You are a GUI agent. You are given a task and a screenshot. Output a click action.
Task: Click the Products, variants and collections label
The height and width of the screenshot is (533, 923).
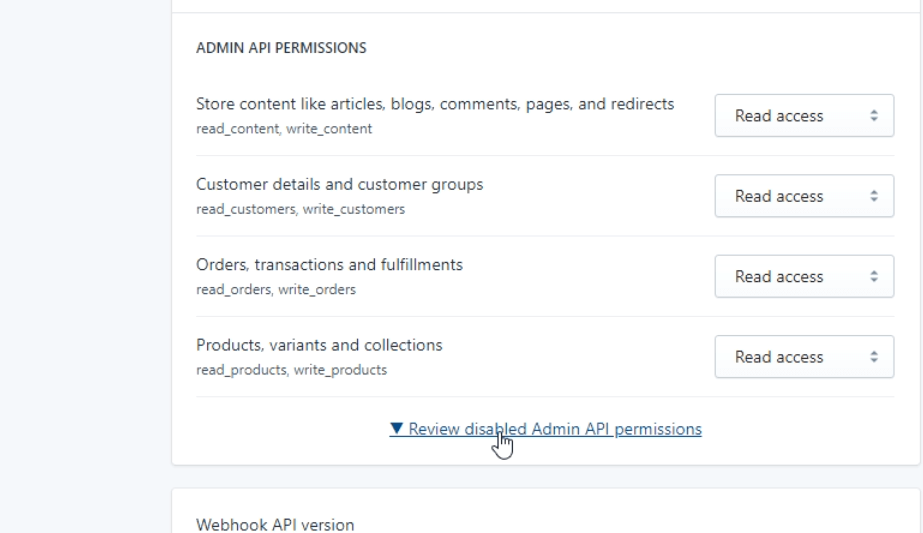click(x=319, y=345)
